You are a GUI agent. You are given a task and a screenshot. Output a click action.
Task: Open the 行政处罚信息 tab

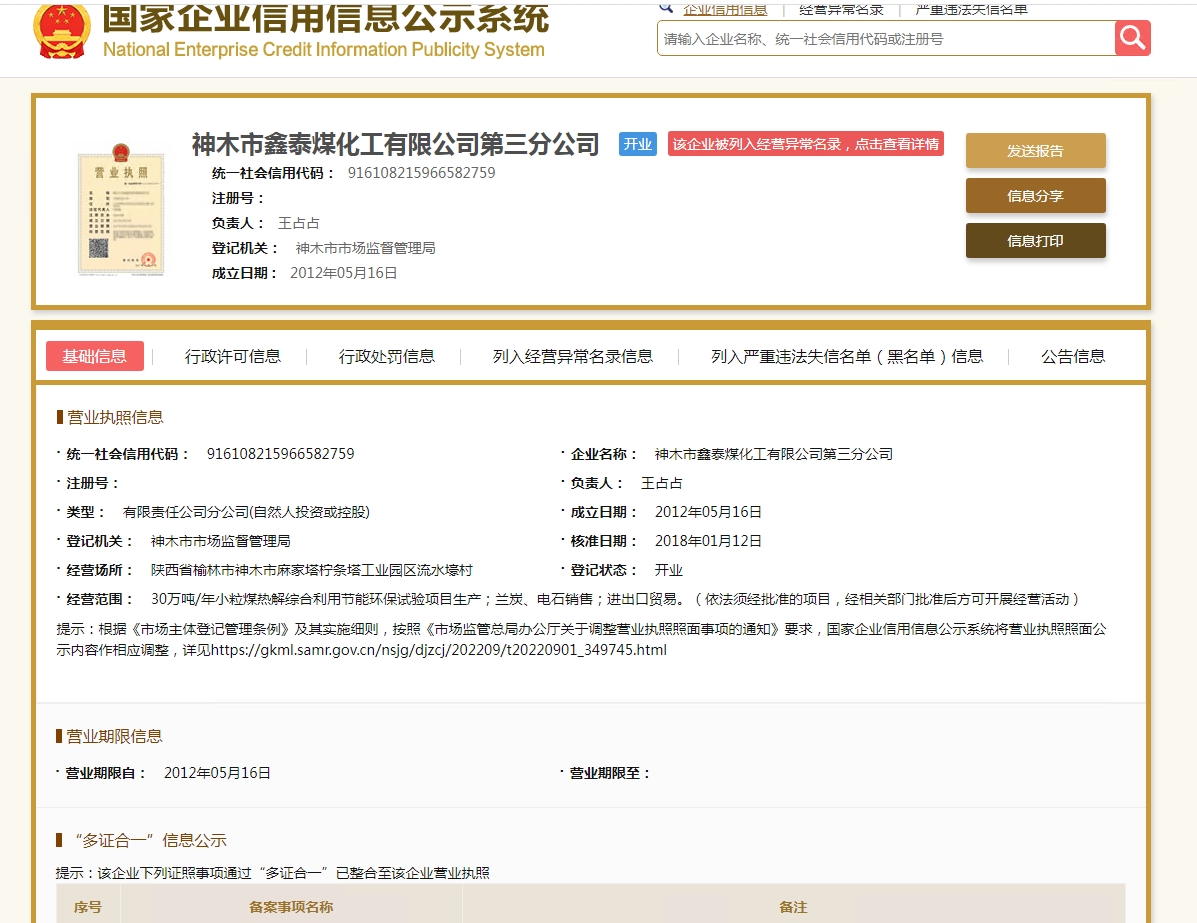coord(387,357)
